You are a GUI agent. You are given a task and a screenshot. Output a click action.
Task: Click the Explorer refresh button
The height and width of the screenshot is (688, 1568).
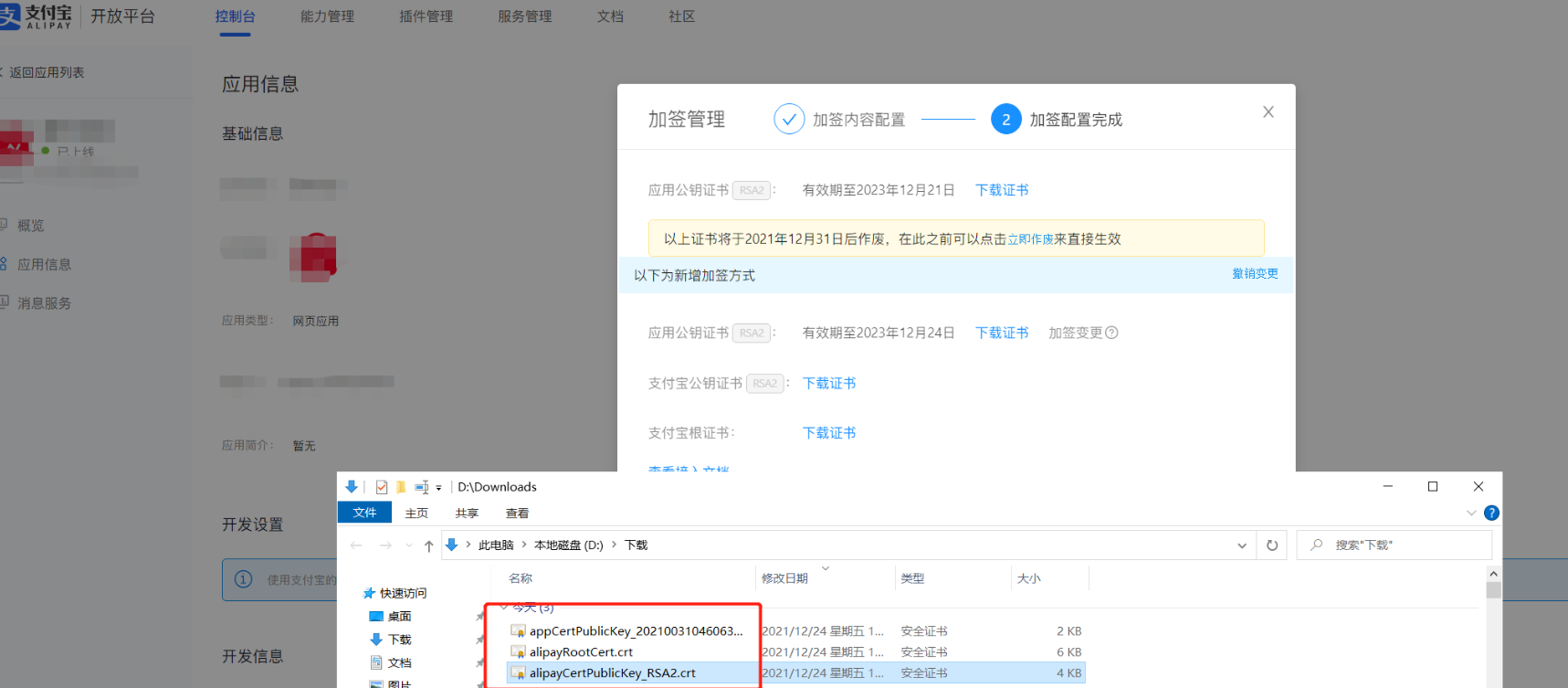tap(1271, 545)
